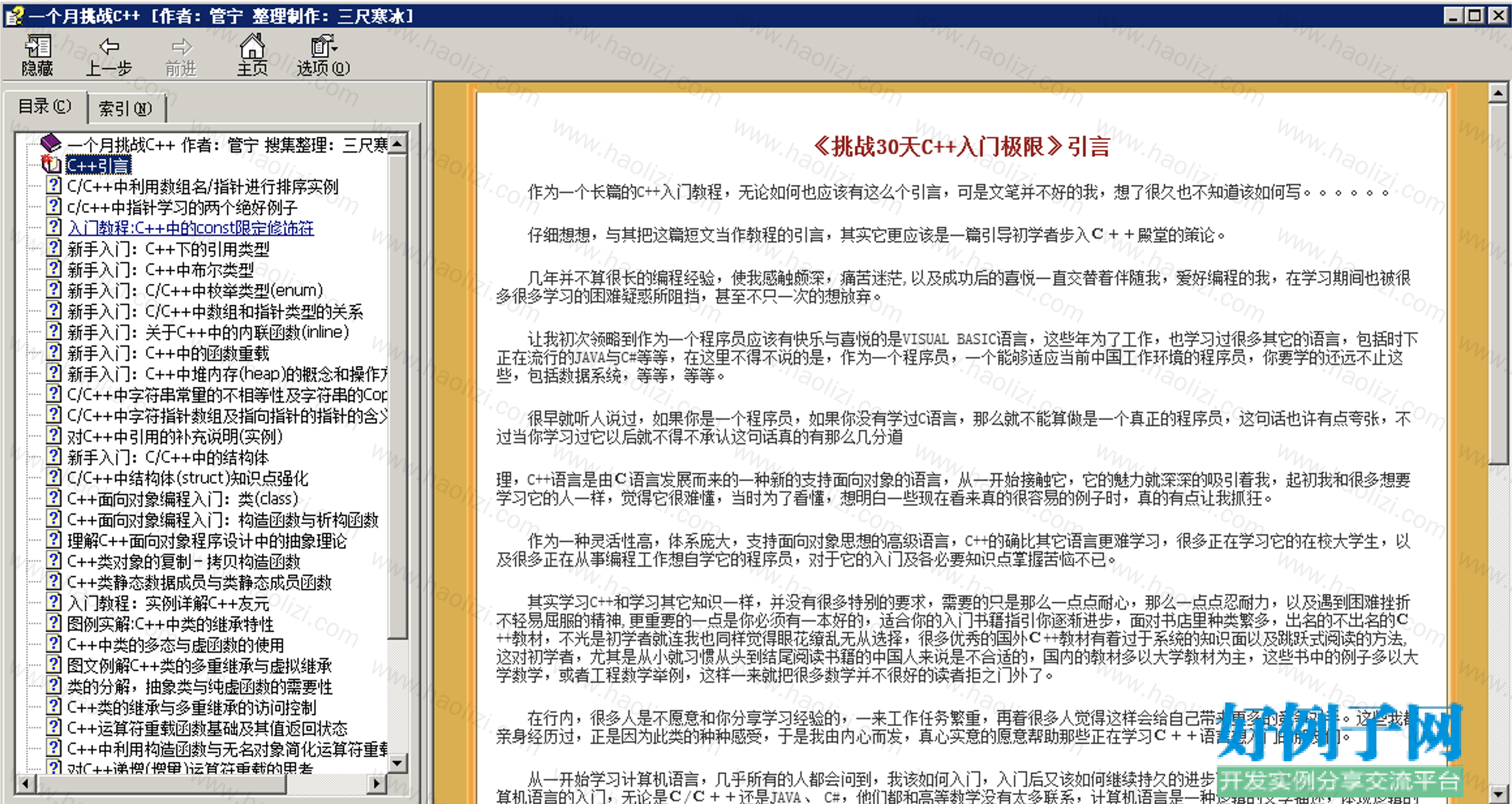
Task: Click the topic icon beside 入门教程：实例详解C++友元
Action: coord(54,603)
